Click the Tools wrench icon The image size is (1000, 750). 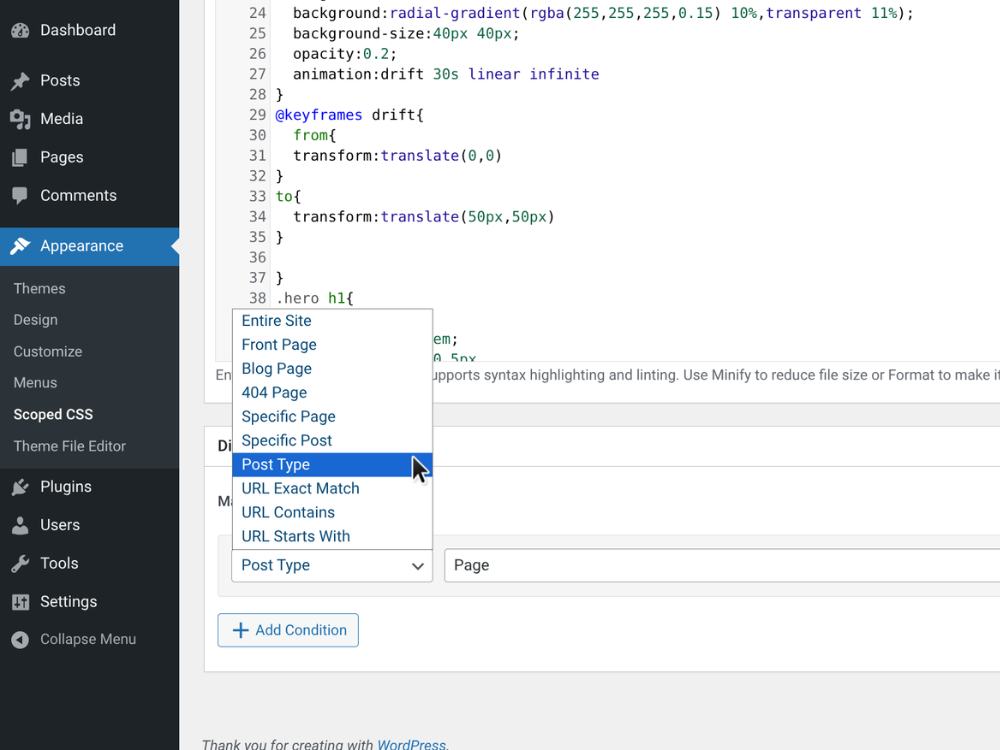pyautogui.click(x=20, y=564)
